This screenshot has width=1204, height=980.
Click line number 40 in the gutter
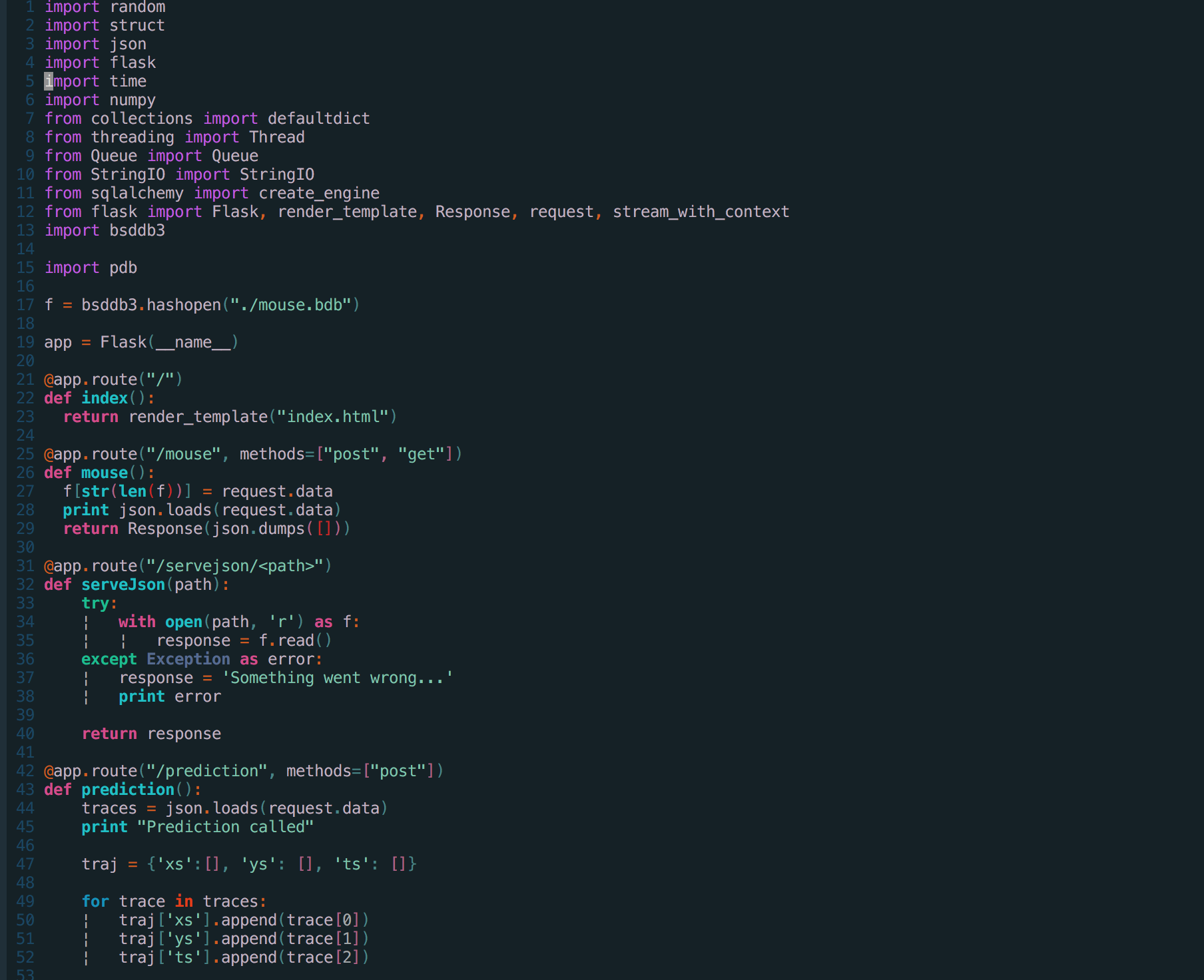(x=25, y=734)
